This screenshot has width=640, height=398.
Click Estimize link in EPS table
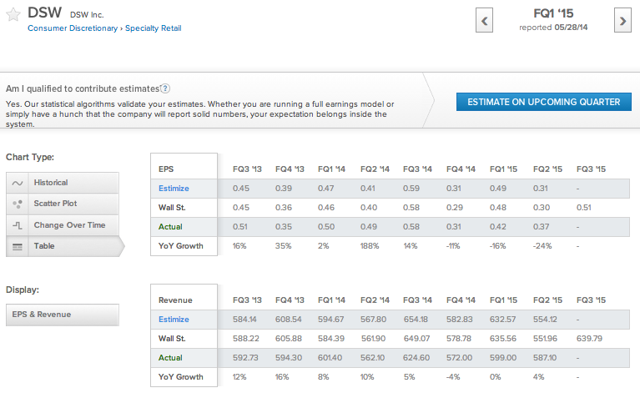click(x=174, y=188)
